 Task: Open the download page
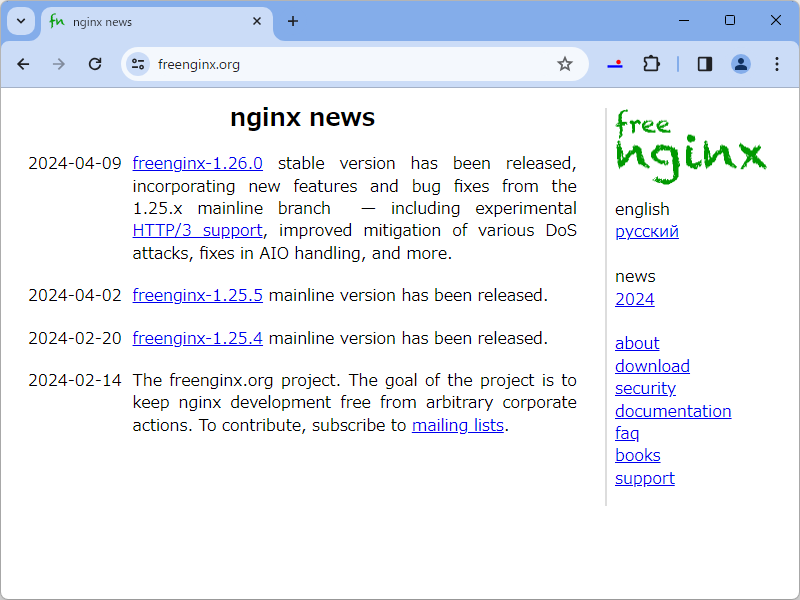[652, 366]
